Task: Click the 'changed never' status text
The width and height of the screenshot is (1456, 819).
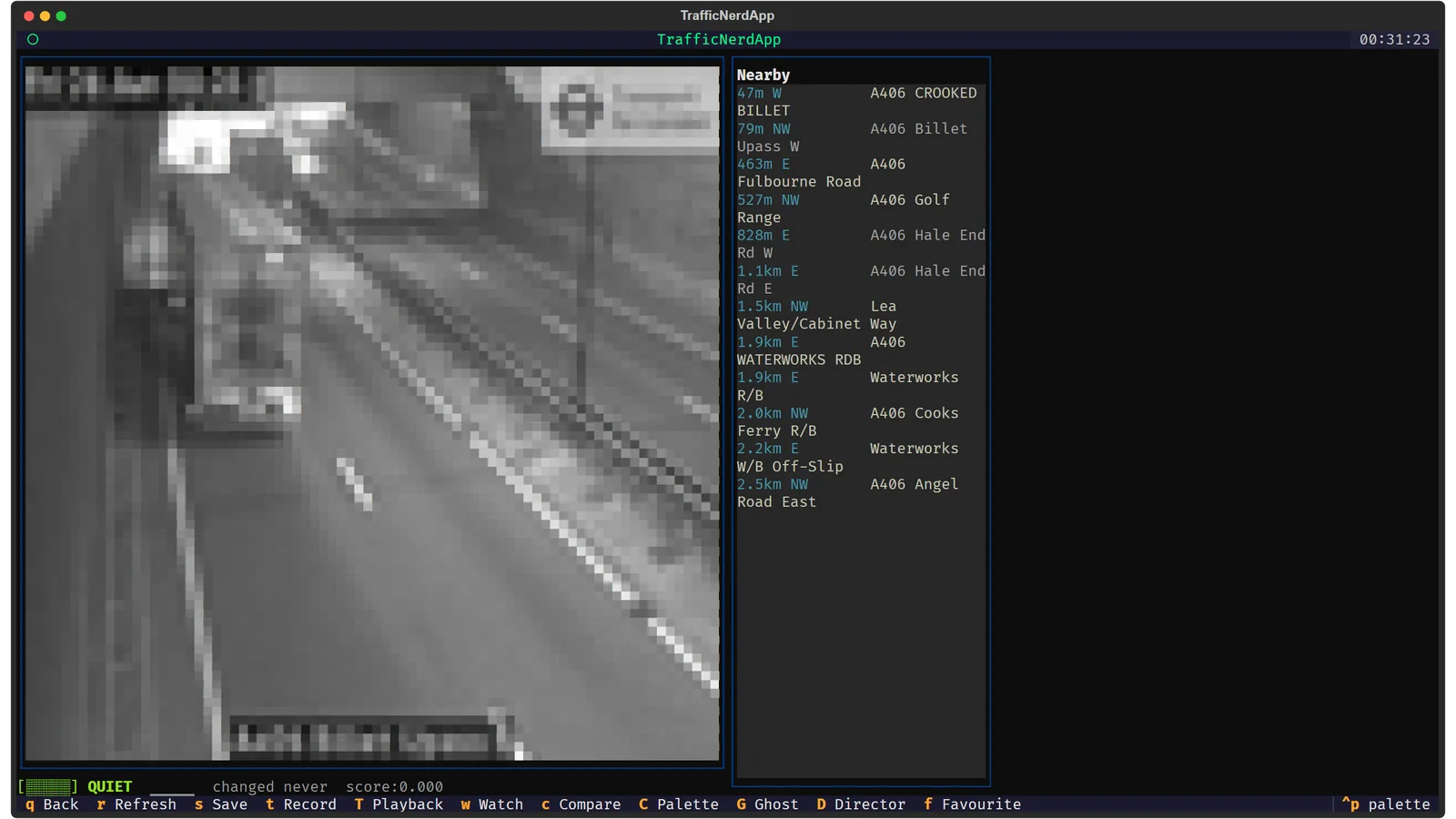Action: (269, 786)
